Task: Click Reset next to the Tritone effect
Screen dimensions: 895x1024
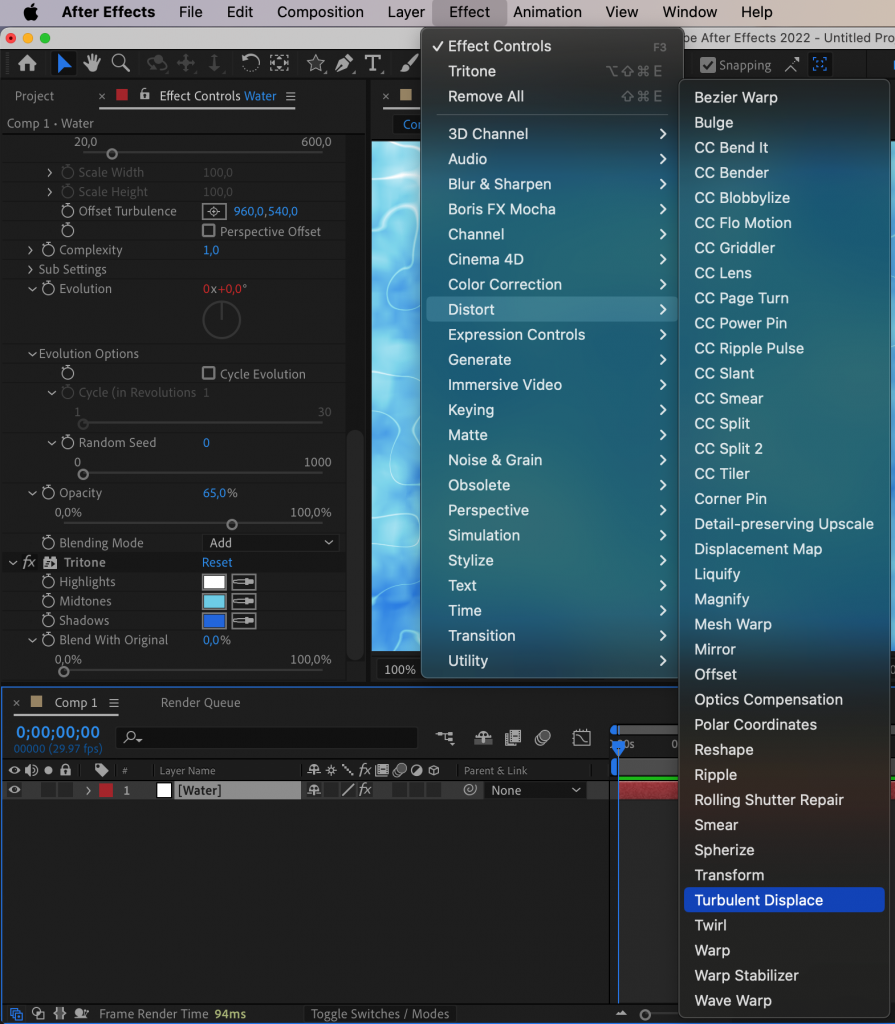Action: click(217, 562)
